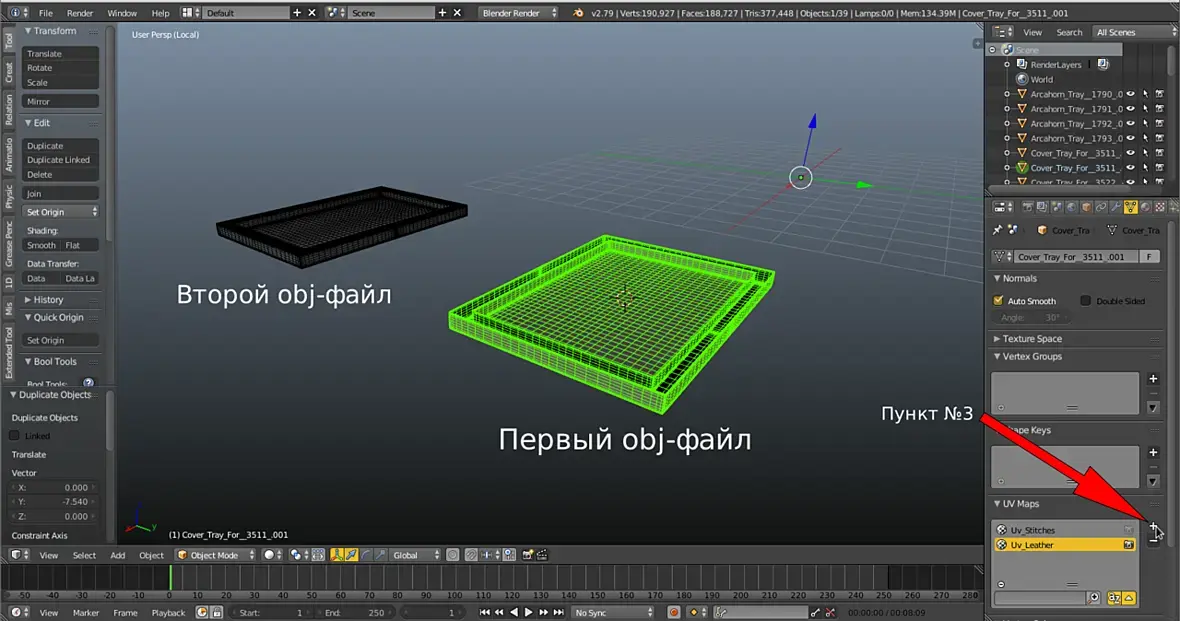1180x621 pixels.
Task: Open the Set Origin dropdown in Edit panel
Action: coord(60,212)
